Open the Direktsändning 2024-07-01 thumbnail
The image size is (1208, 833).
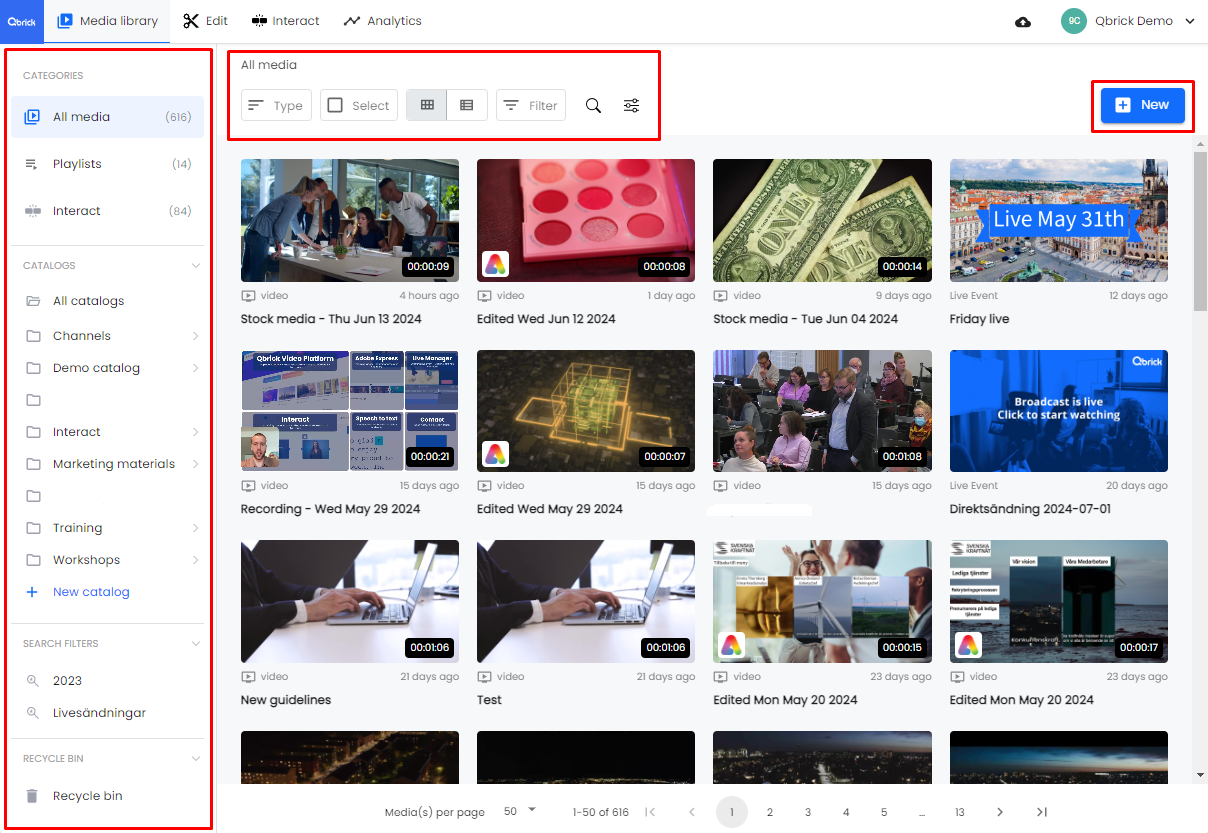[x=1059, y=411]
